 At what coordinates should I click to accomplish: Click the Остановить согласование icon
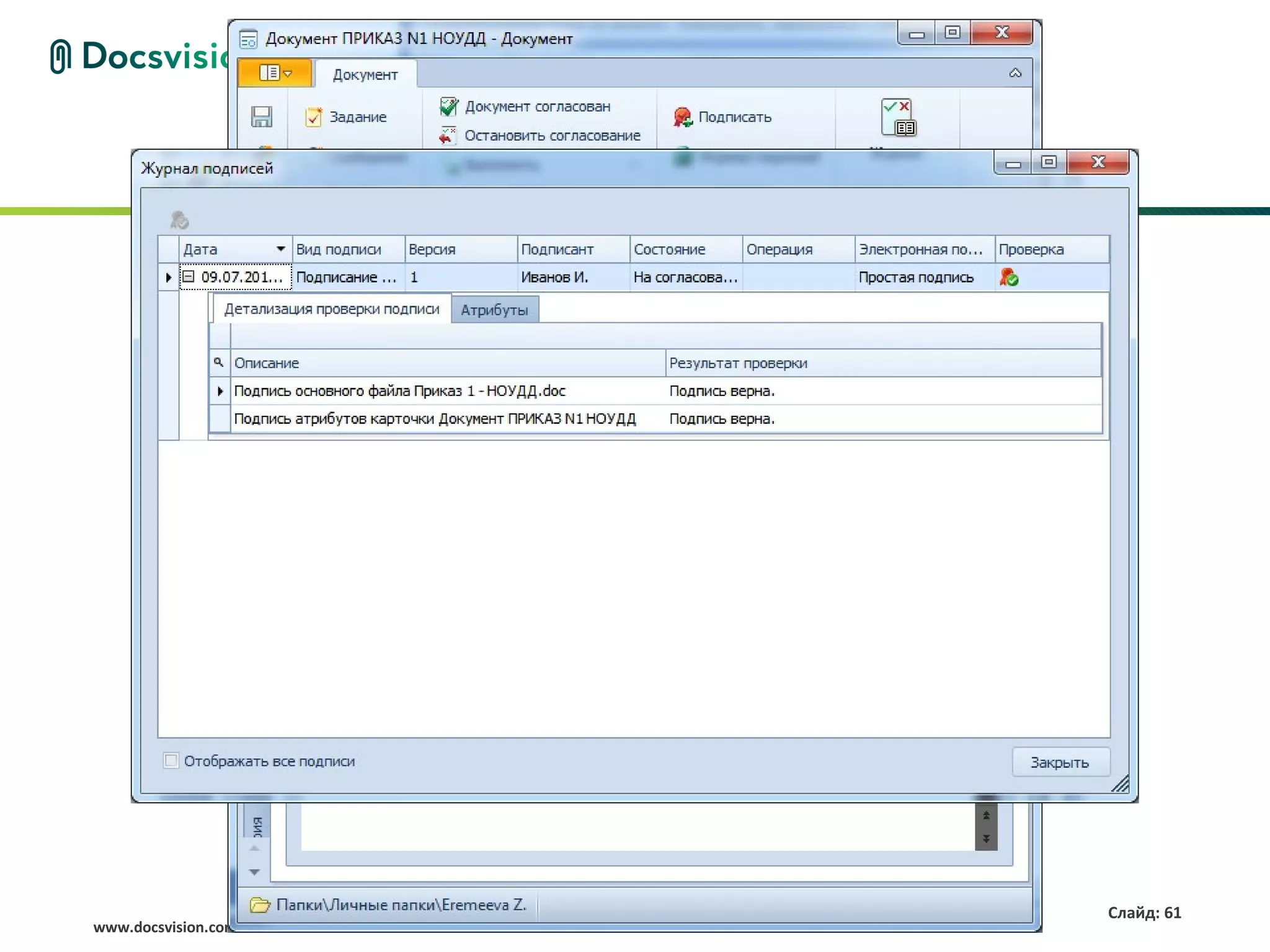(447, 135)
